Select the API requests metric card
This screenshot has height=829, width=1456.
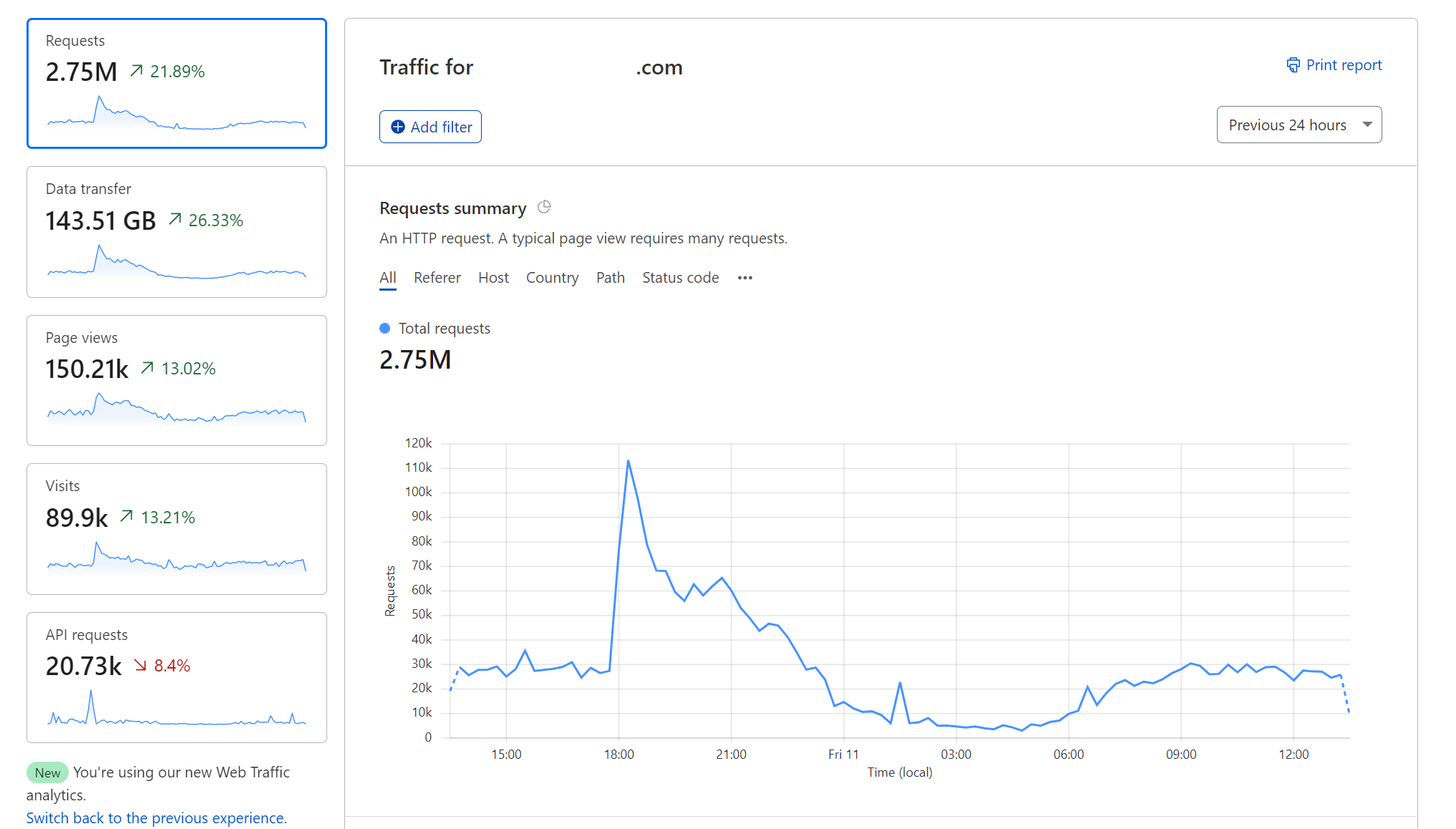tap(176, 677)
